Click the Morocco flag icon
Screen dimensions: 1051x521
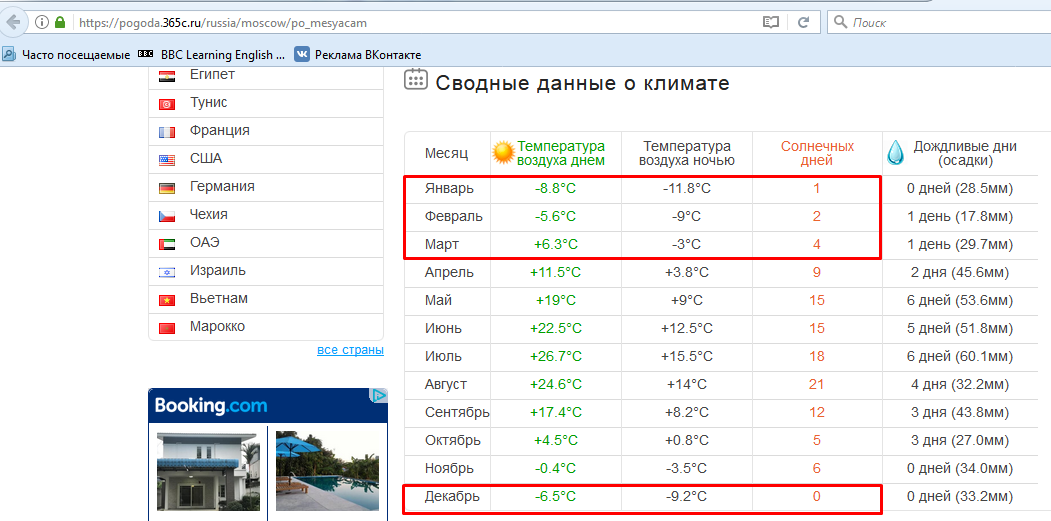pos(166,329)
